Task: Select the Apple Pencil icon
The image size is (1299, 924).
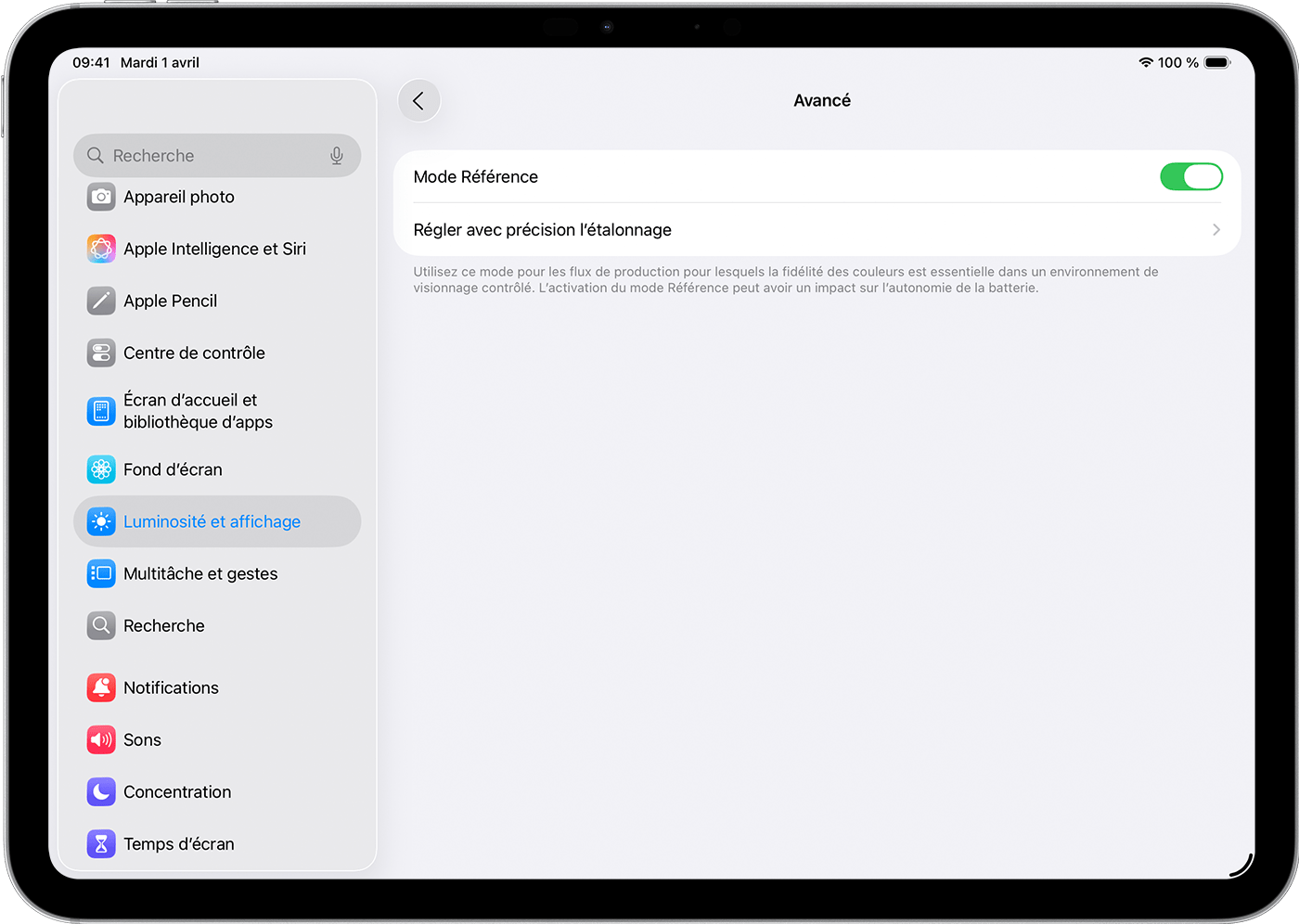Action: [x=101, y=301]
